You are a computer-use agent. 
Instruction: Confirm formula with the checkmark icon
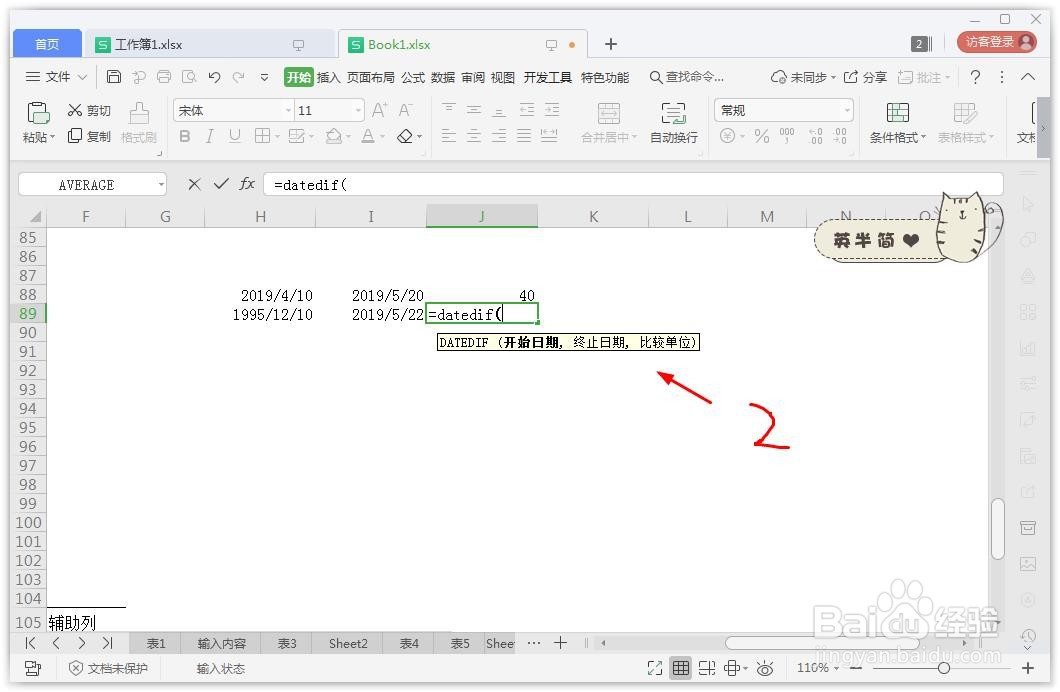pyautogui.click(x=219, y=184)
